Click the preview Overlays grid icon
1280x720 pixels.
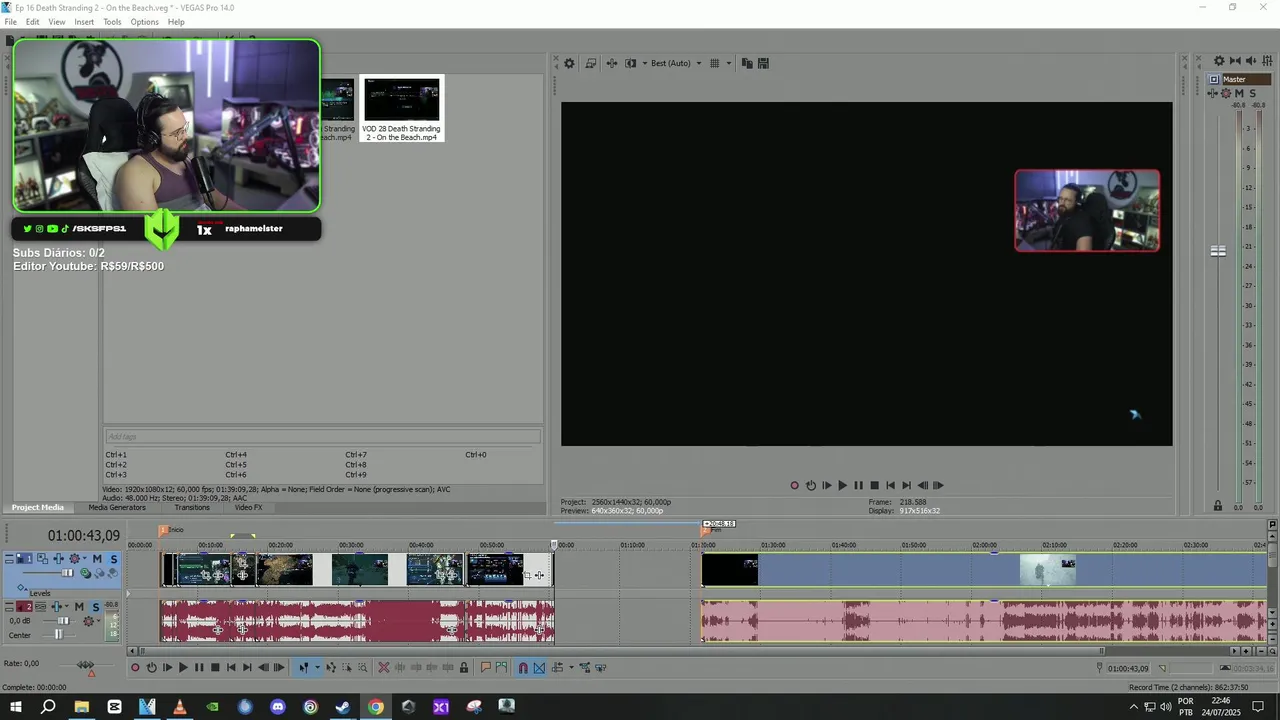714,63
